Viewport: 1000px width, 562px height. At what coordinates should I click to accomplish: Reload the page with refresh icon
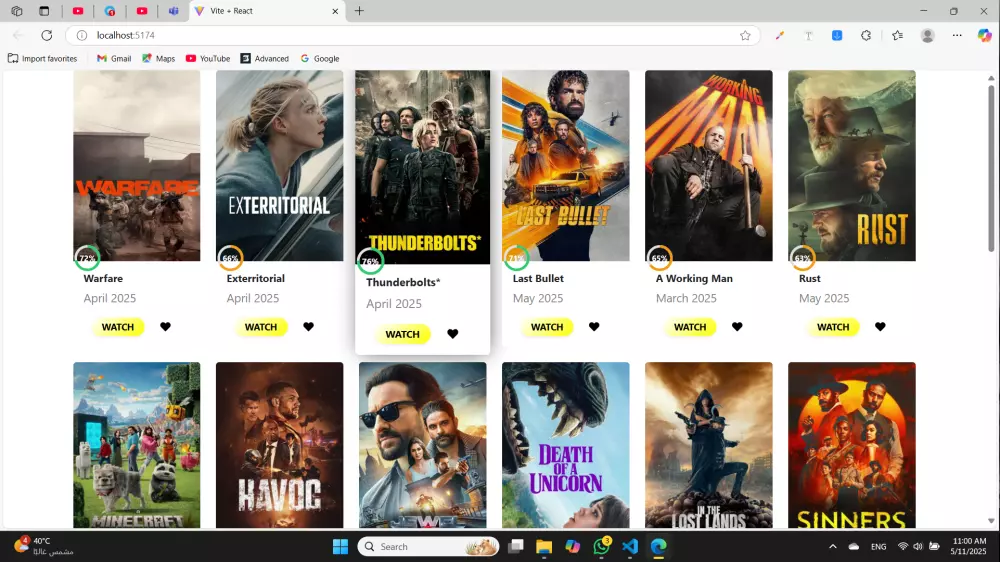click(x=47, y=35)
